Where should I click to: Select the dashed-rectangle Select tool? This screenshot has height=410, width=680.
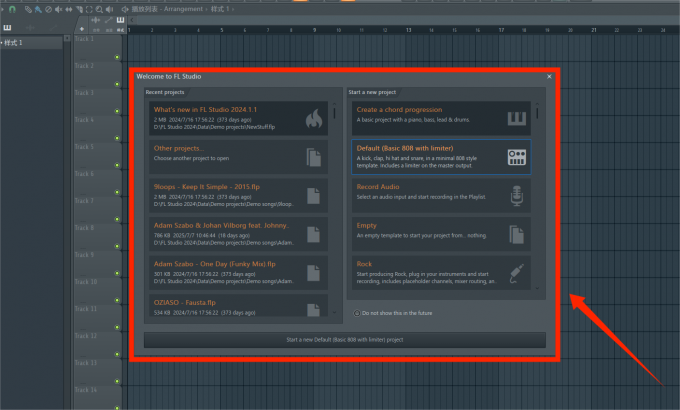[89, 10]
